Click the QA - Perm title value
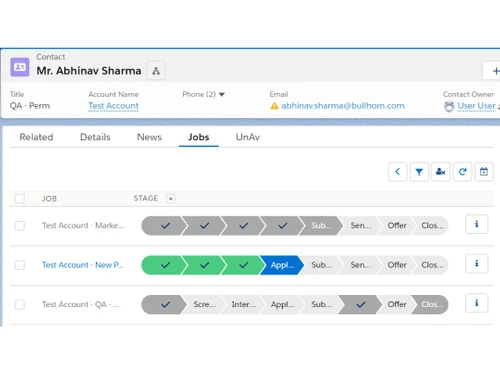This screenshot has height=375, width=500. click(x=30, y=106)
